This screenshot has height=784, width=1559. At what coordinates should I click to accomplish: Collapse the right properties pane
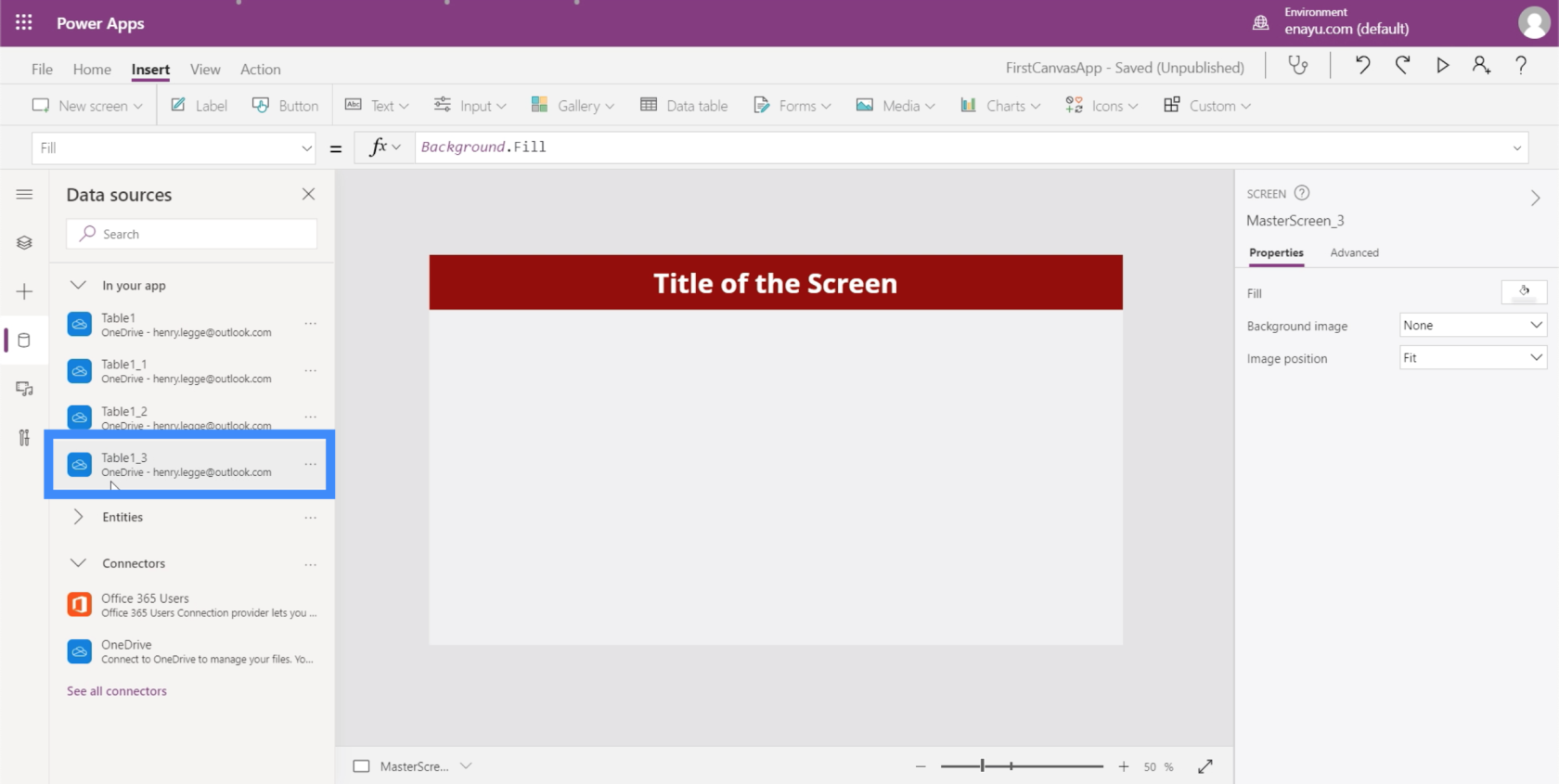1535,198
